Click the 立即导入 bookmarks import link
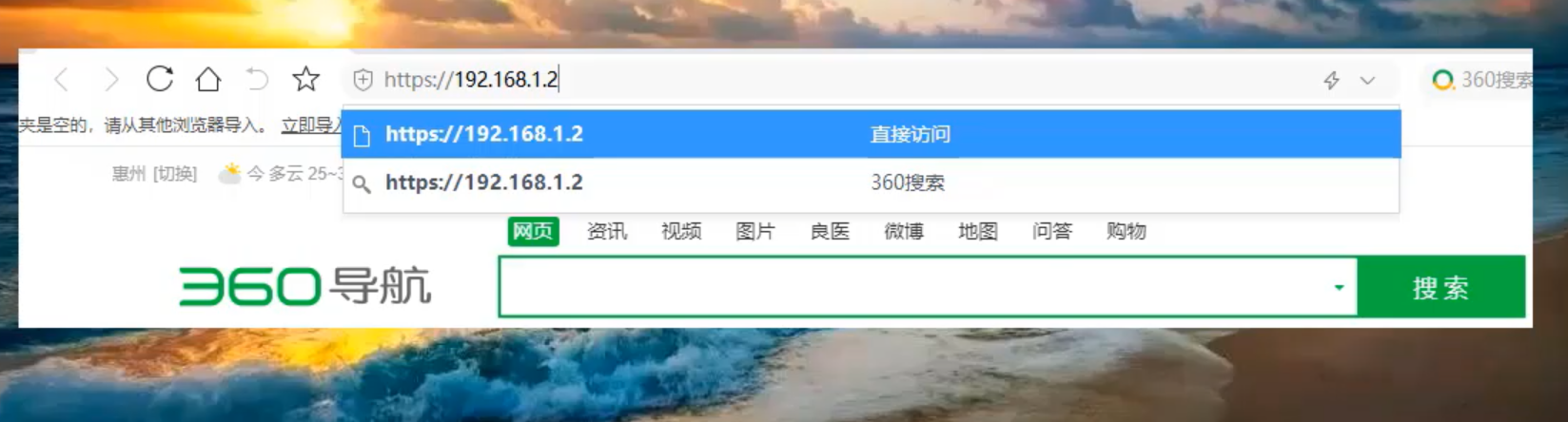Screen dimensions: 1568x422 click(312, 125)
